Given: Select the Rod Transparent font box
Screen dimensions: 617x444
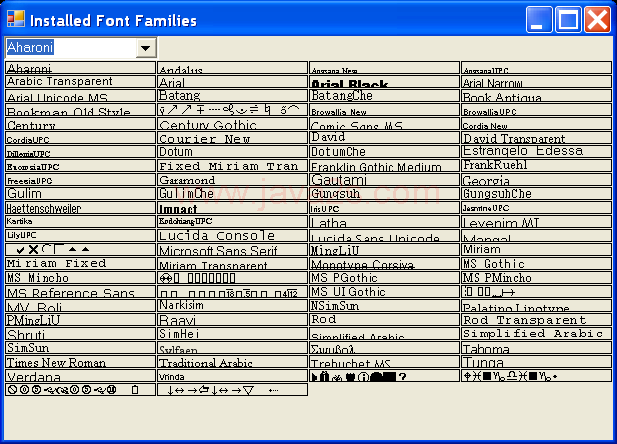Looking at the screenshot, I should click(x=537, y=320).
